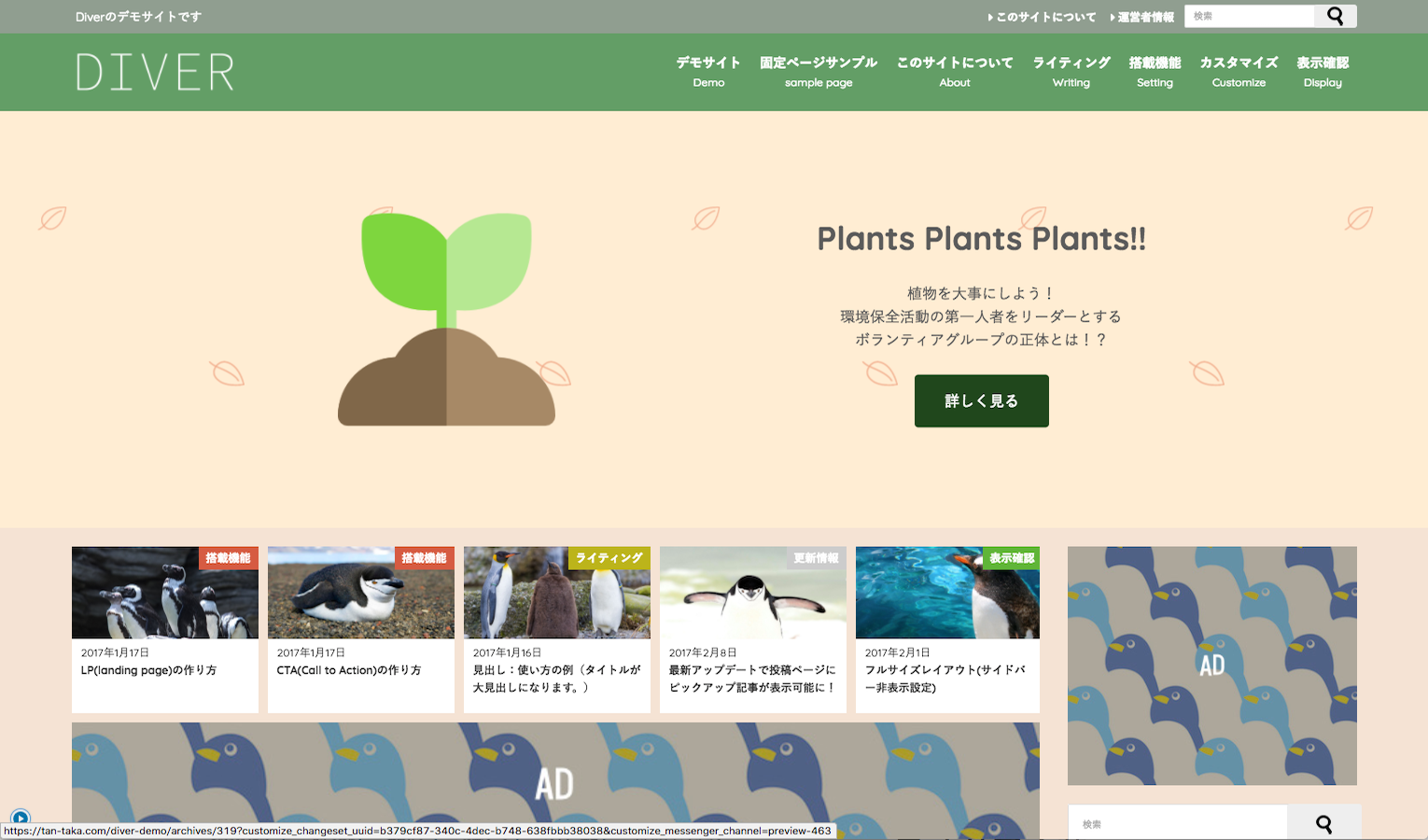Click the blue circular icon at bottom left

coord(21,818)
